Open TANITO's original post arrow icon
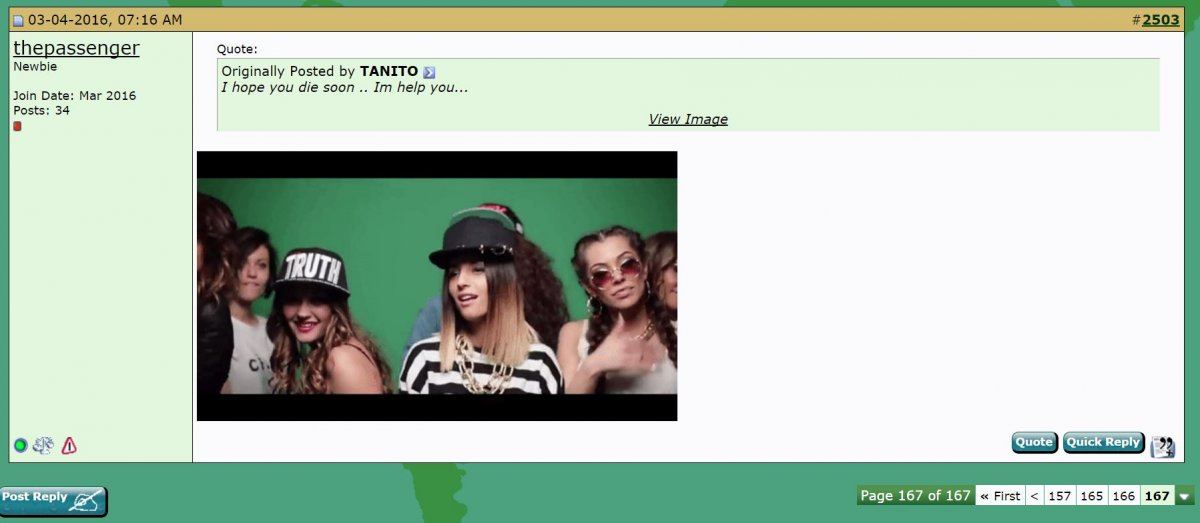The height and width of the screenshot is (523, 1200). click(429, 72)
